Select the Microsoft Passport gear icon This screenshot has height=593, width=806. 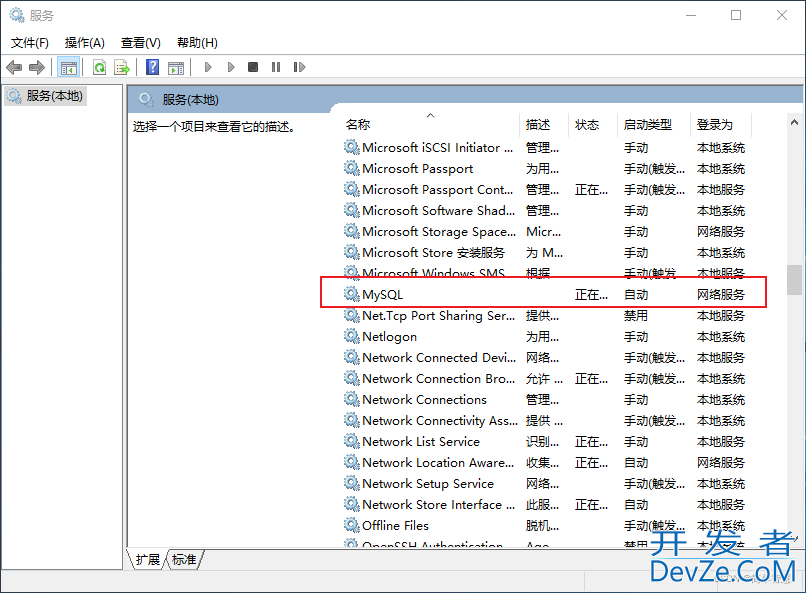[352, 168]
